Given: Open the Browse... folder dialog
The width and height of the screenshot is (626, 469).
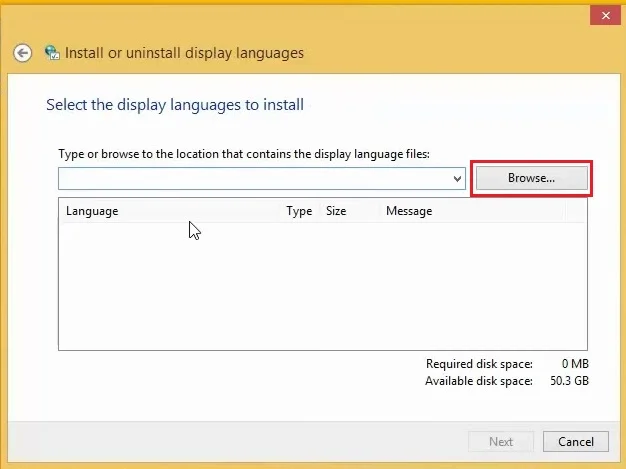Looking at the screenshot, I should [x=531, y=178].
